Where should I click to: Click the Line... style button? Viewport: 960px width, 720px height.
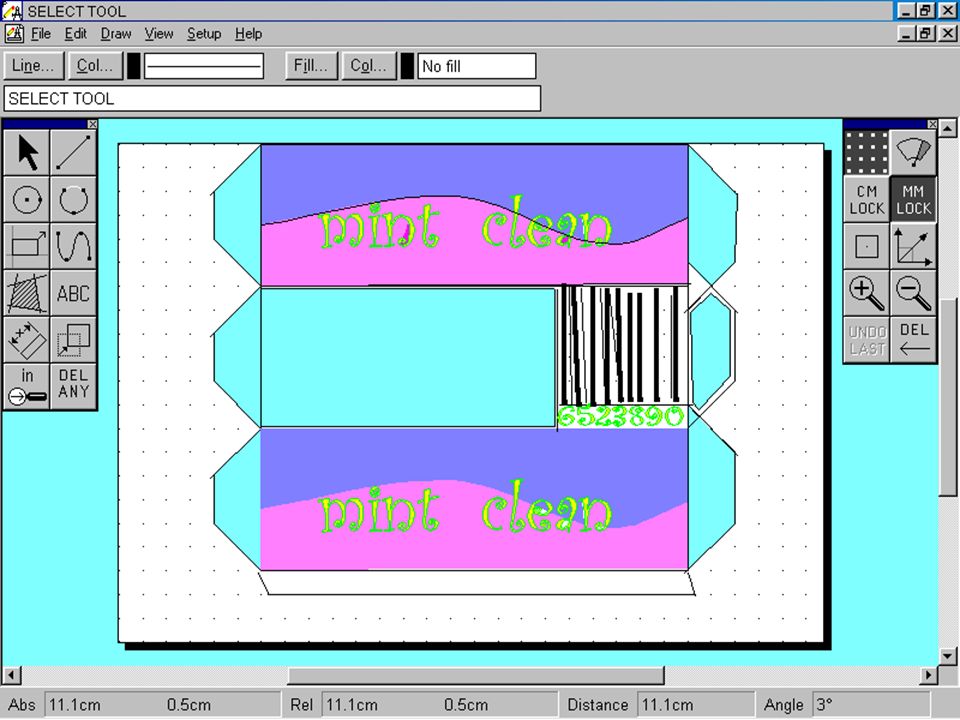tap(34, 66)
